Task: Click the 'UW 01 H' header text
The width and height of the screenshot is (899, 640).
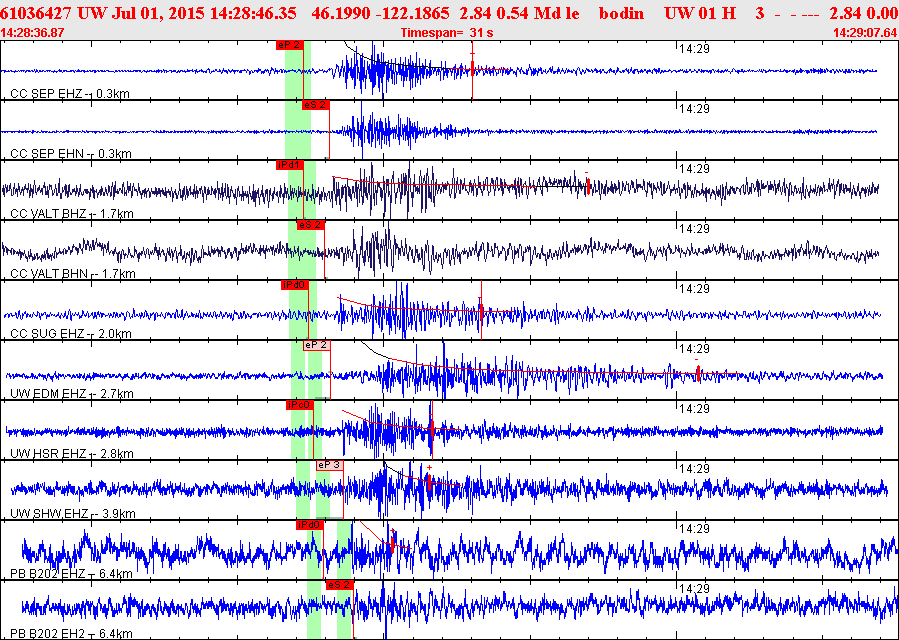Action: (699, 13)
